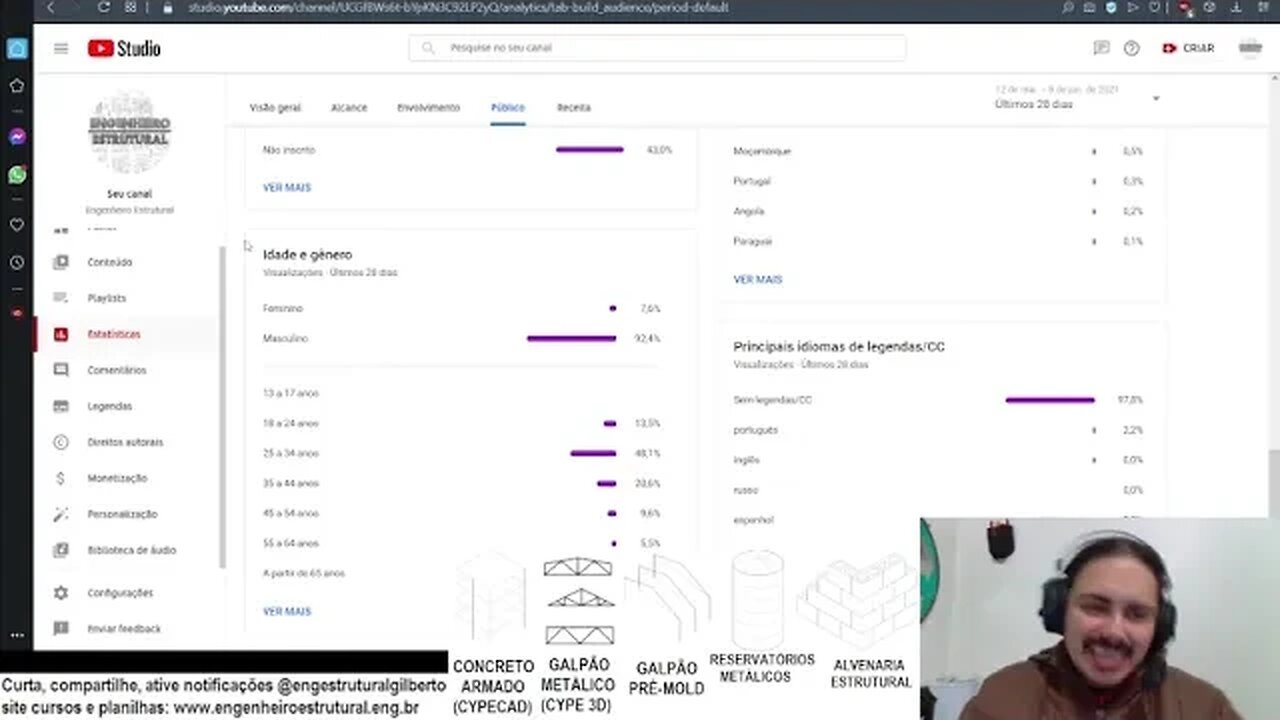
Task: Click the Masculino 92,4% bar
Action: point(571,338)
